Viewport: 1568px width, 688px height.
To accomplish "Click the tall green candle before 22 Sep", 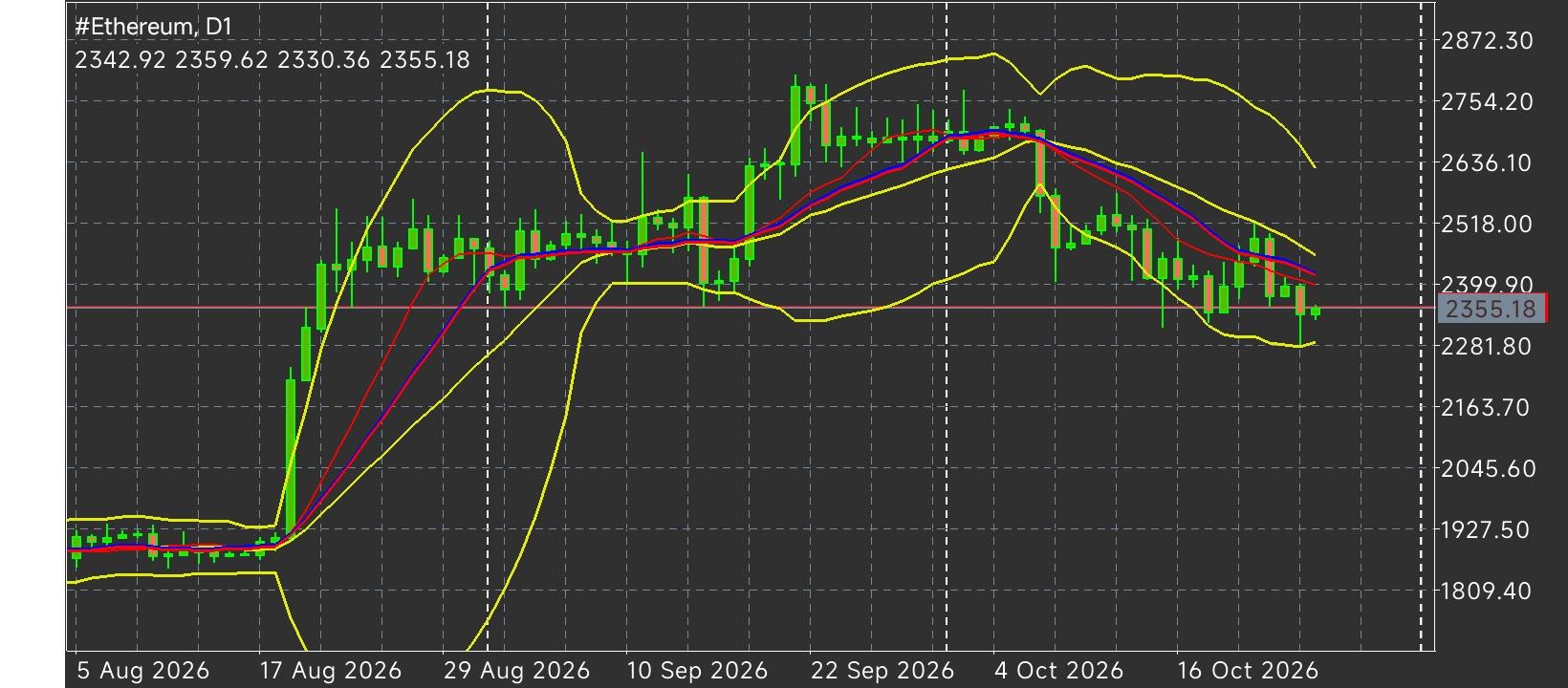I will click(795, 124).
